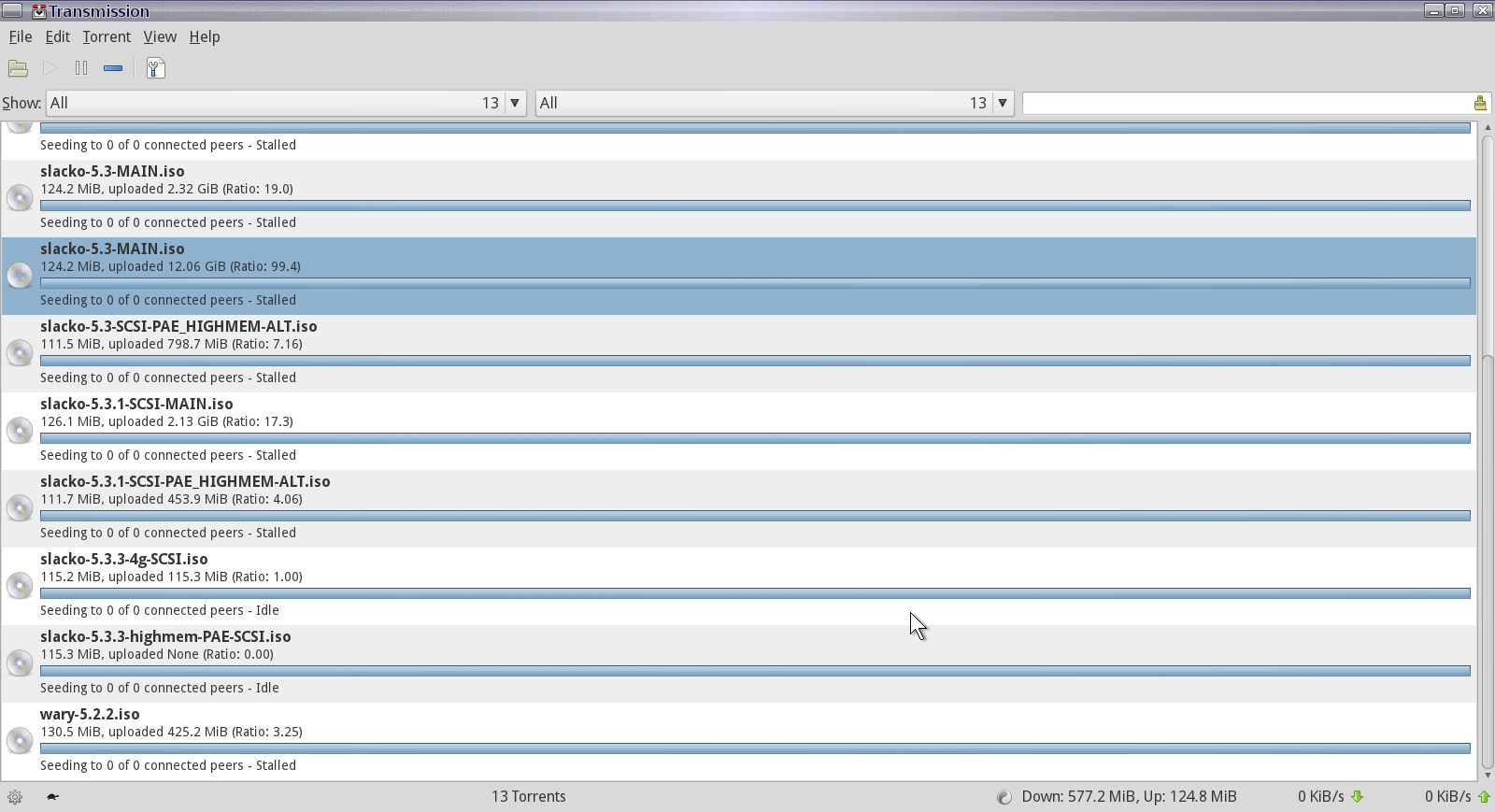Click the icon at the search field's right end

point(1480,103)
